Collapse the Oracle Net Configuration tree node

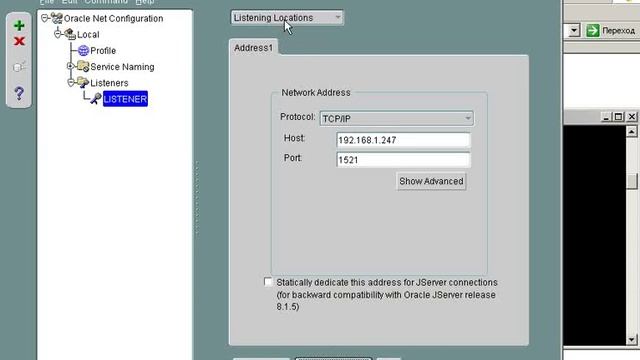(x=45, y=18)
